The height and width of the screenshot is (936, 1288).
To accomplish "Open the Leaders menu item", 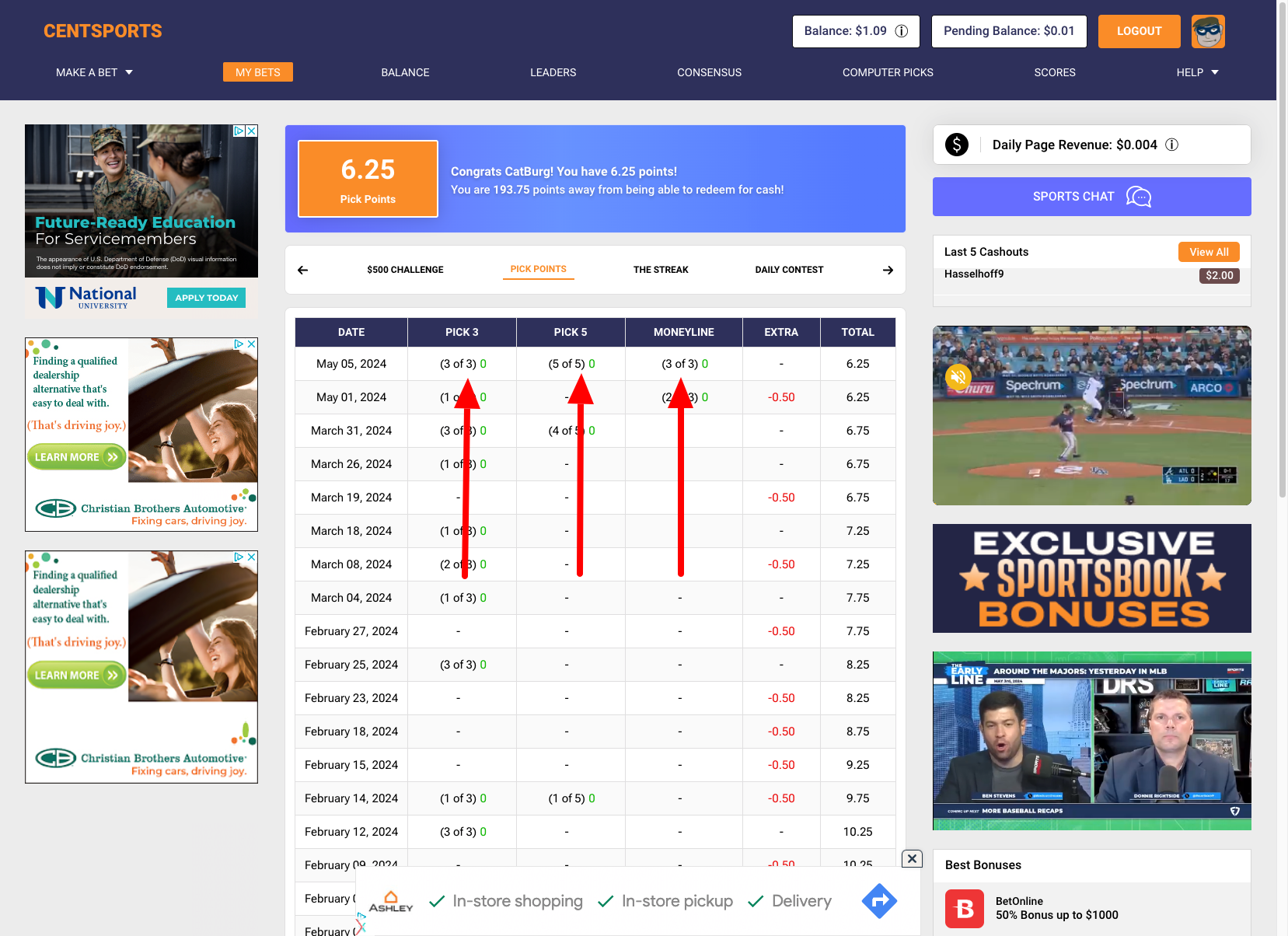I will coord(553,72).
